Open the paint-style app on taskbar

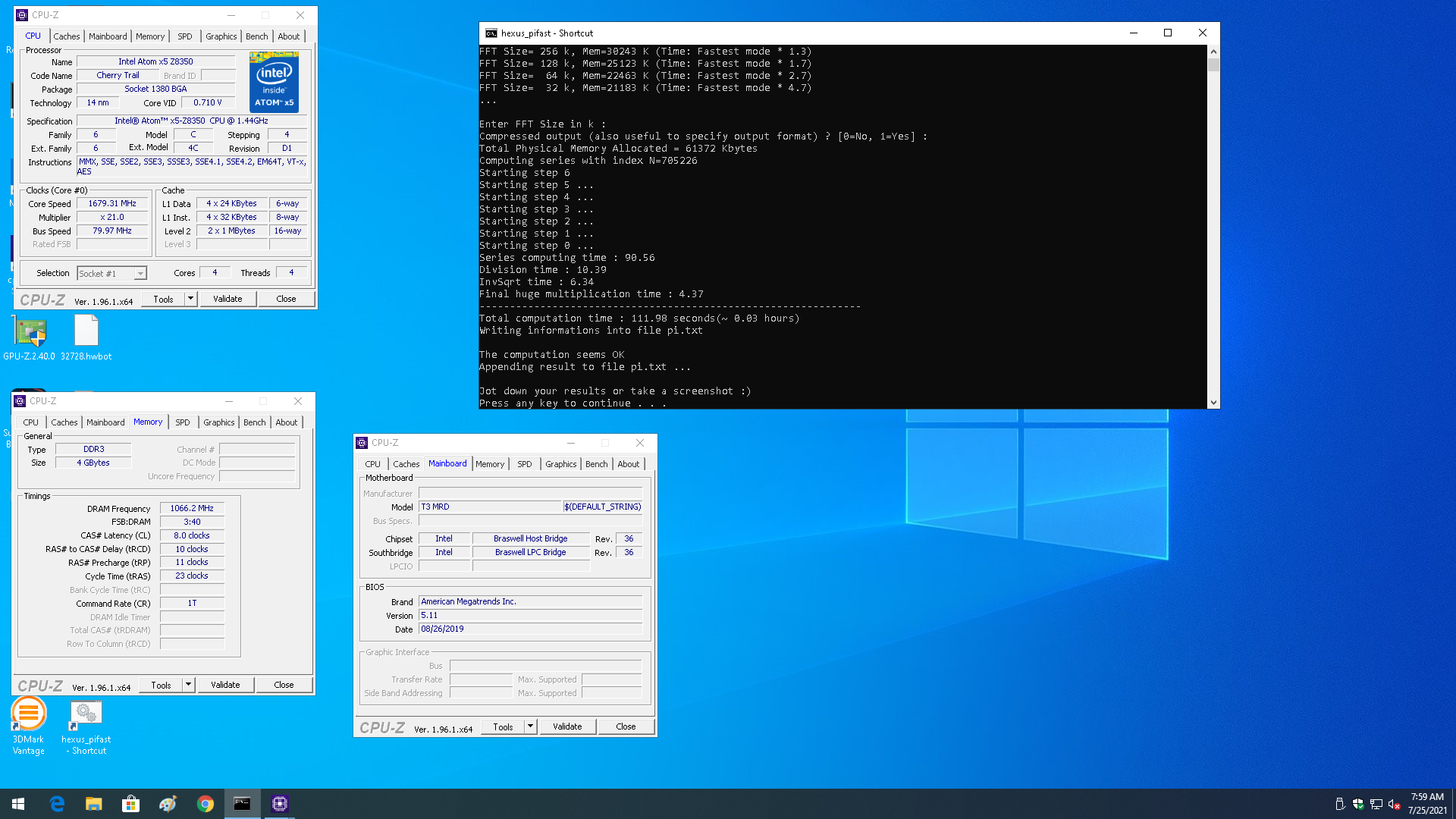click(168, 804)
